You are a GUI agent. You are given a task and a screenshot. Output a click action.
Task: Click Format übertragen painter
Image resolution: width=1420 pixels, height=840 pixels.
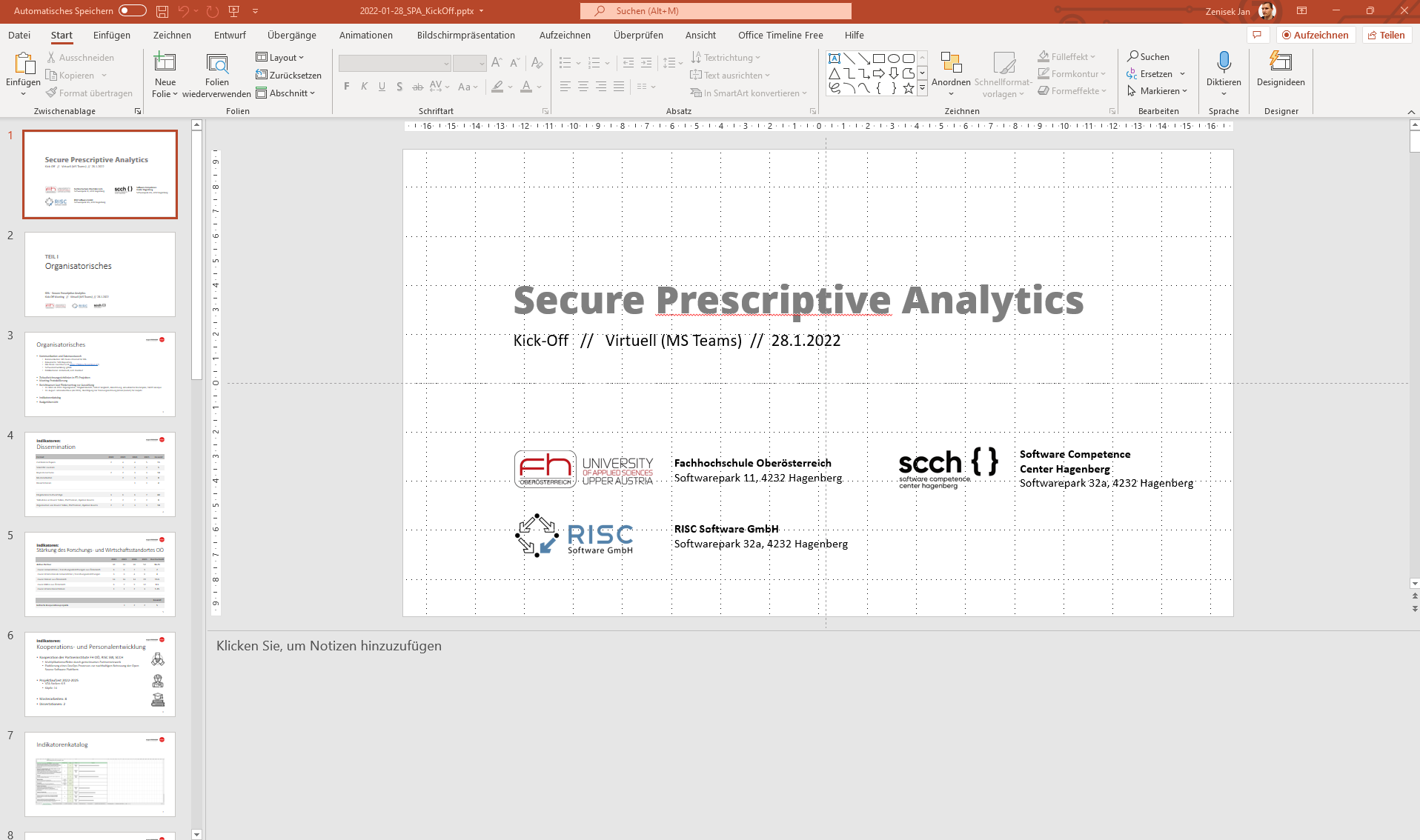[x=90, y=93]
